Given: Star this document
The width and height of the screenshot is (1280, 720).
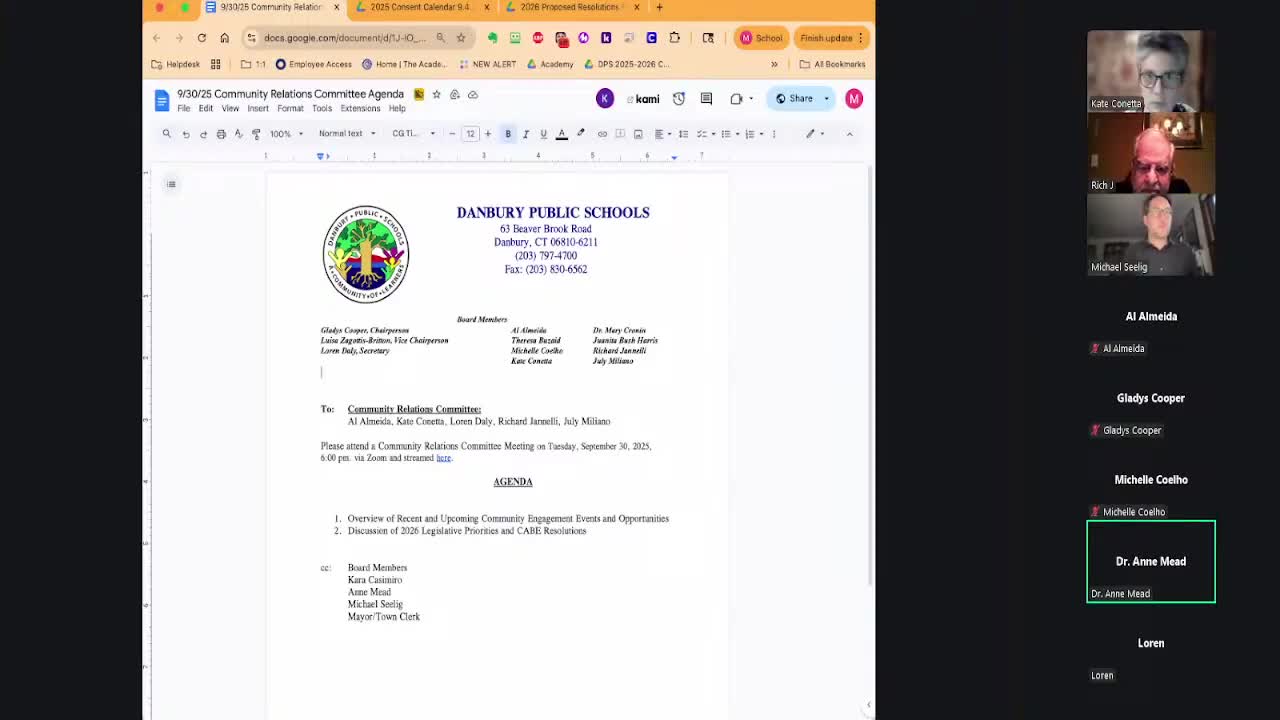Looking at the screenshot, I should coord(436,94).
